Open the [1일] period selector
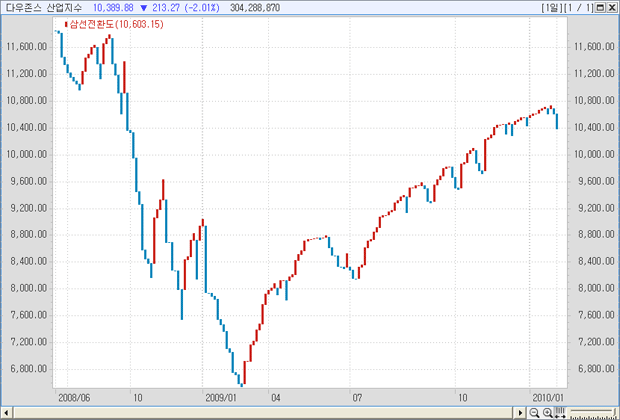Screen dimensions: 620x420 (x=551, y=7)
